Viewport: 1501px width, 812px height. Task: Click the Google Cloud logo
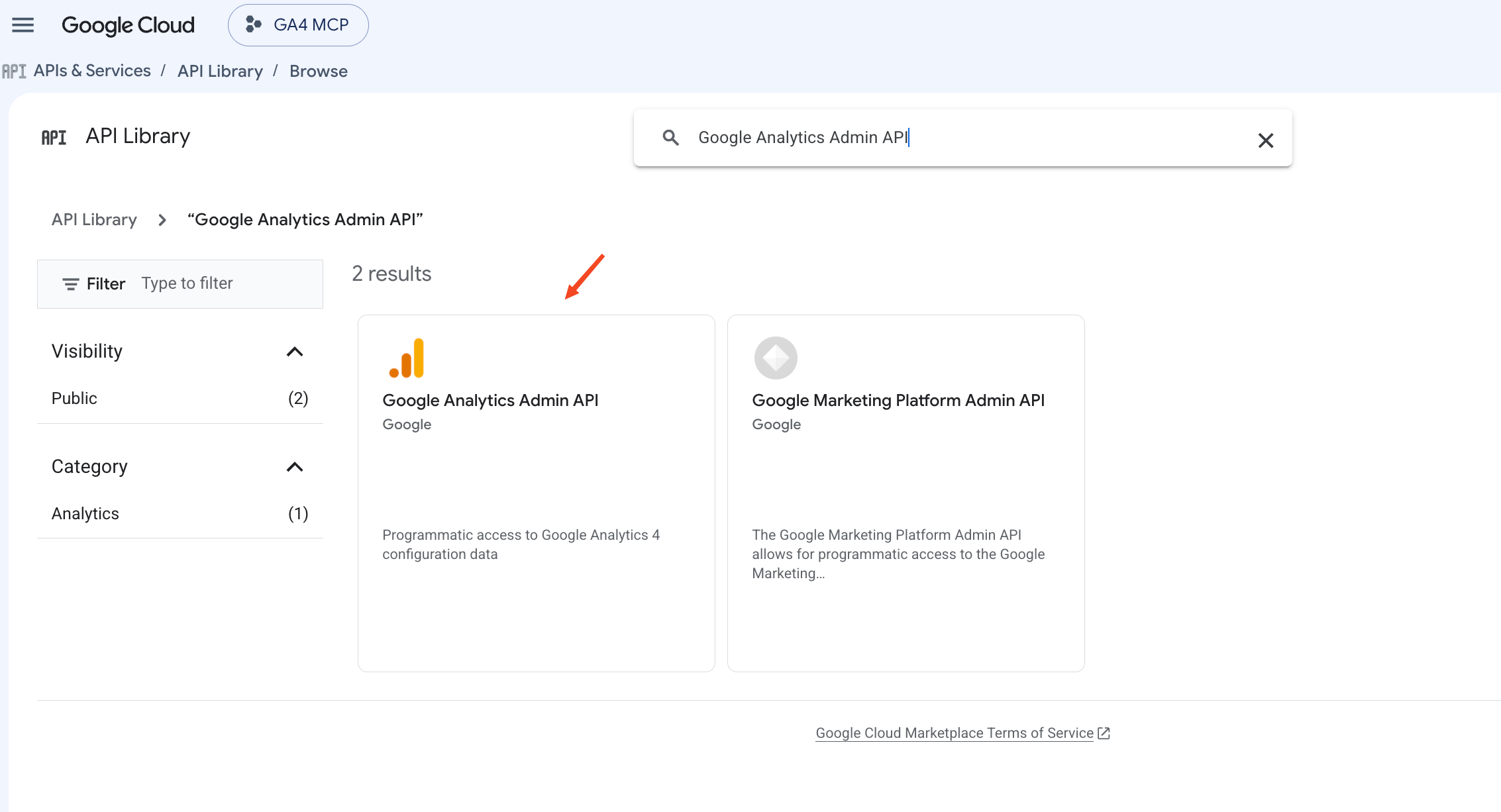click(128, 25)
